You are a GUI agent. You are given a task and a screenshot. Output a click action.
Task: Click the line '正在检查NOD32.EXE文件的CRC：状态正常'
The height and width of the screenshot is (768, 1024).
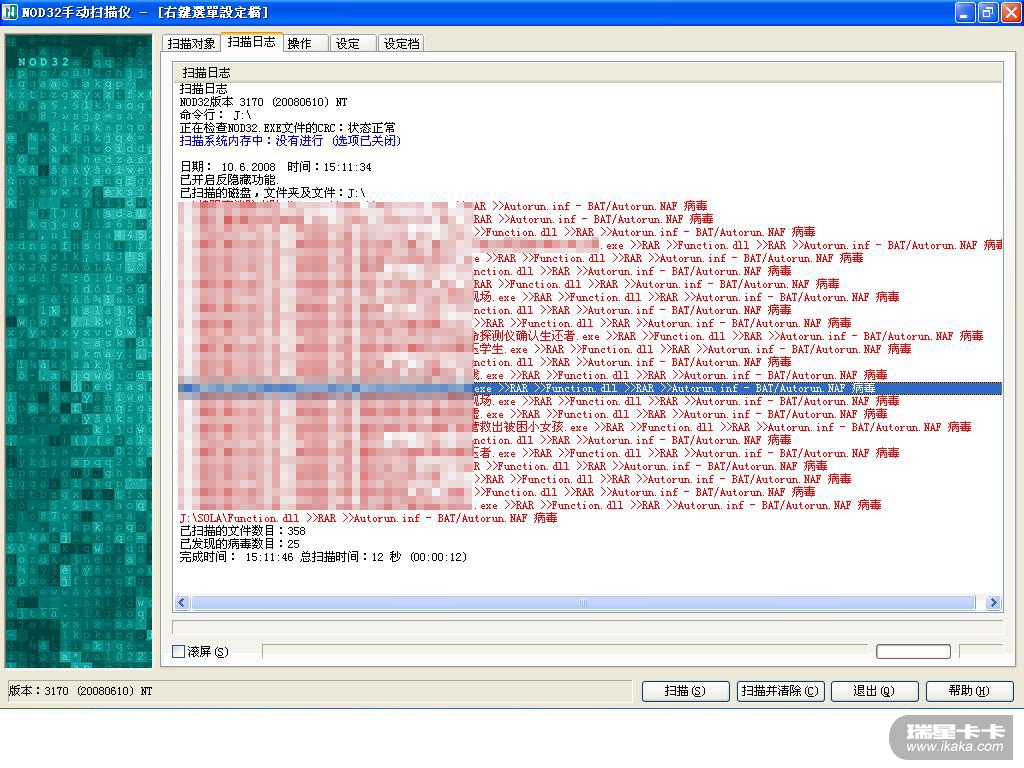pos(287,128)
